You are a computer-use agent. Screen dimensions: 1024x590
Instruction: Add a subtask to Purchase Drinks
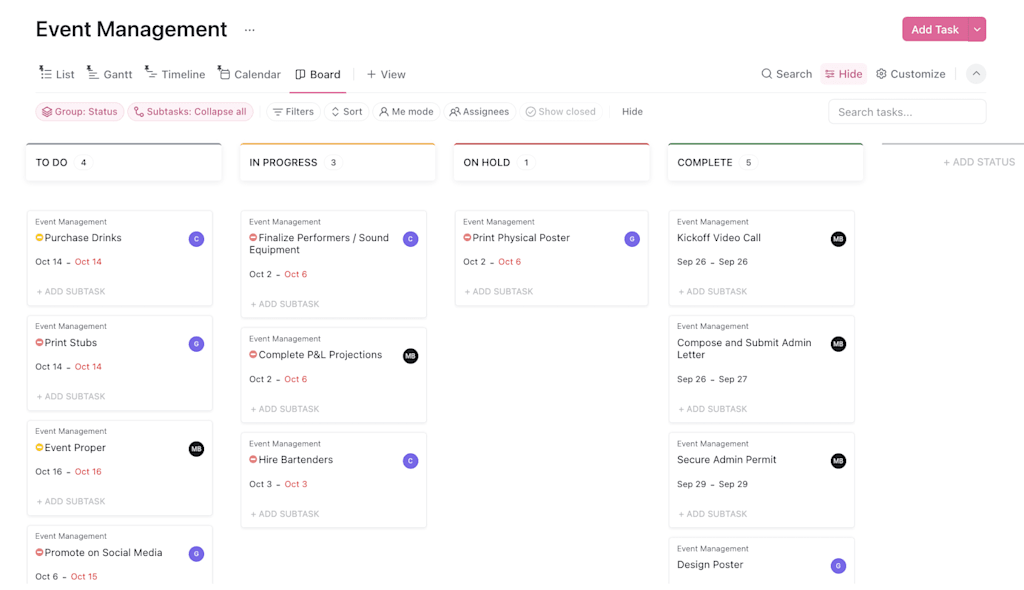coord(71,291)
